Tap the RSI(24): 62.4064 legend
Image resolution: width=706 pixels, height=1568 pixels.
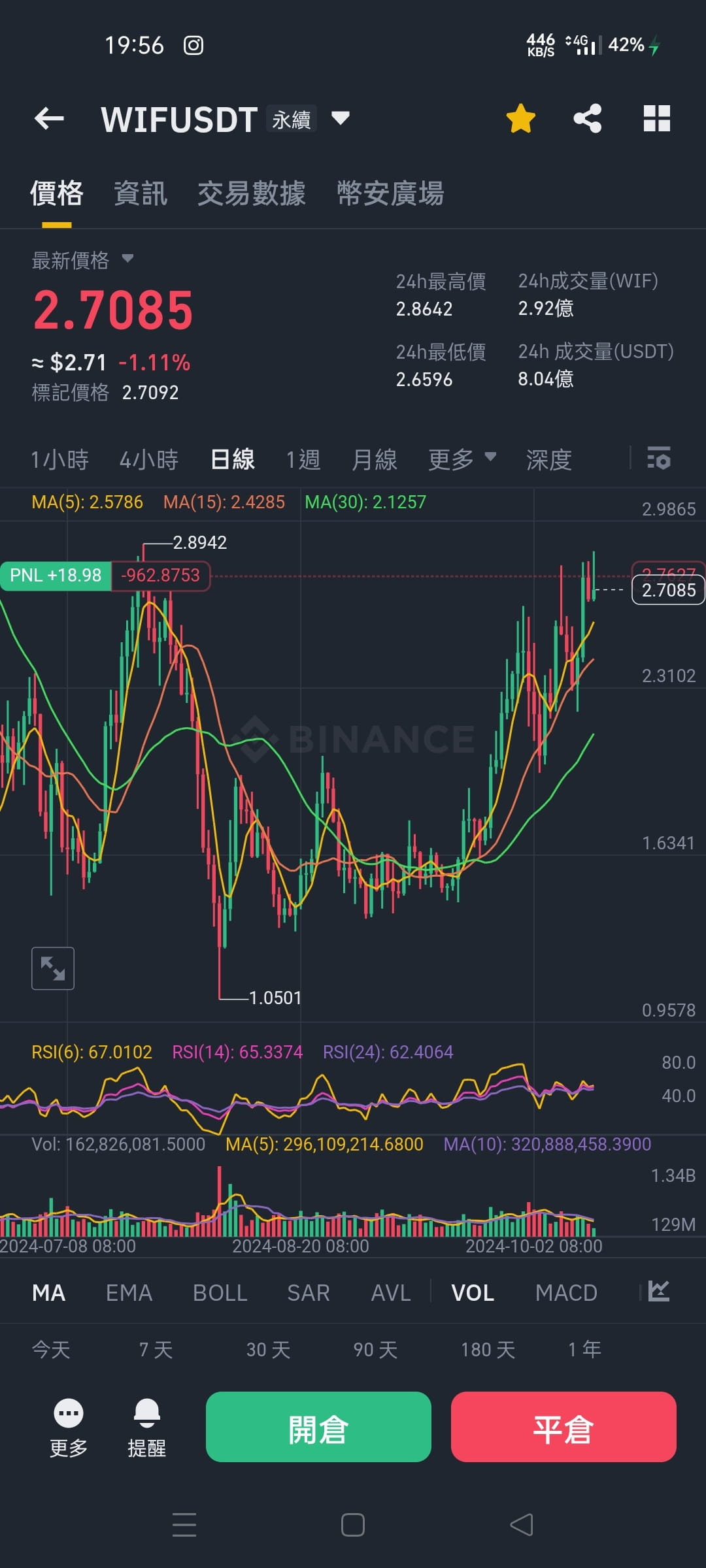click(388, 1053)
